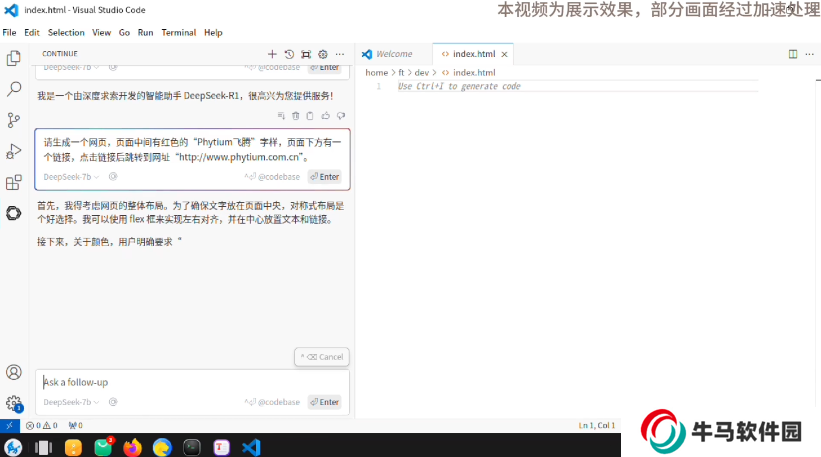This screenshot has width=821, height=457.
Task: Click the thumbs down on DeepSeek response
Action: (x=341, y=116)
